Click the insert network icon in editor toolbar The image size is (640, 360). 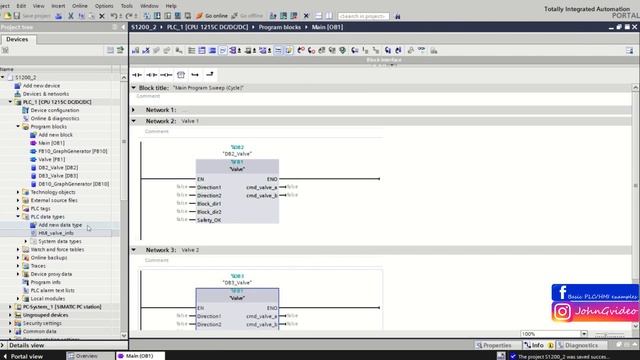[x=136, y=50]
